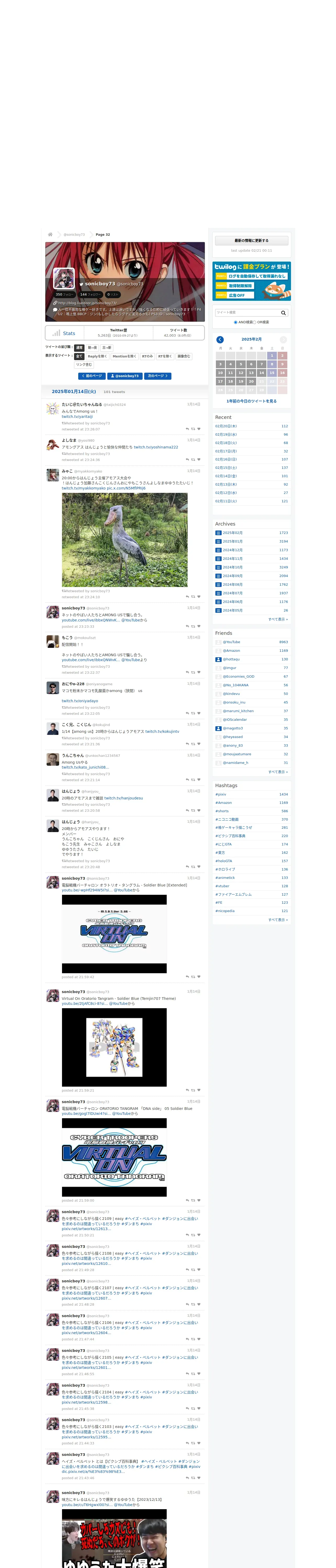The height and width of the screenshot is (1568, 336).
Task: Open the 2025年01月 archive list icon
Action: point(218,541)
